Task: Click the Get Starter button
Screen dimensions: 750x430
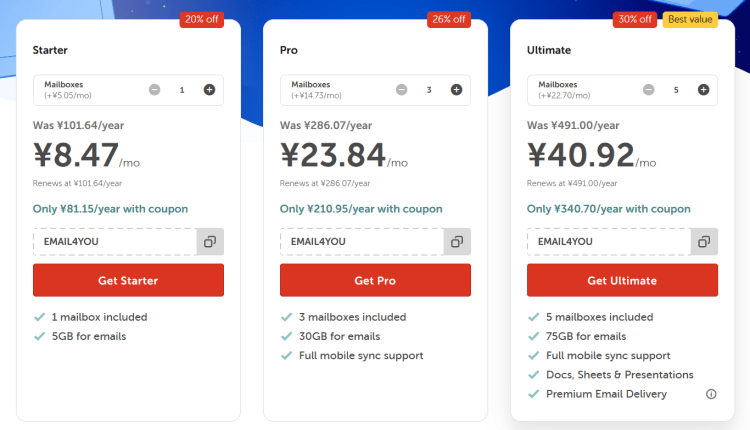Action: pos(128,280)
